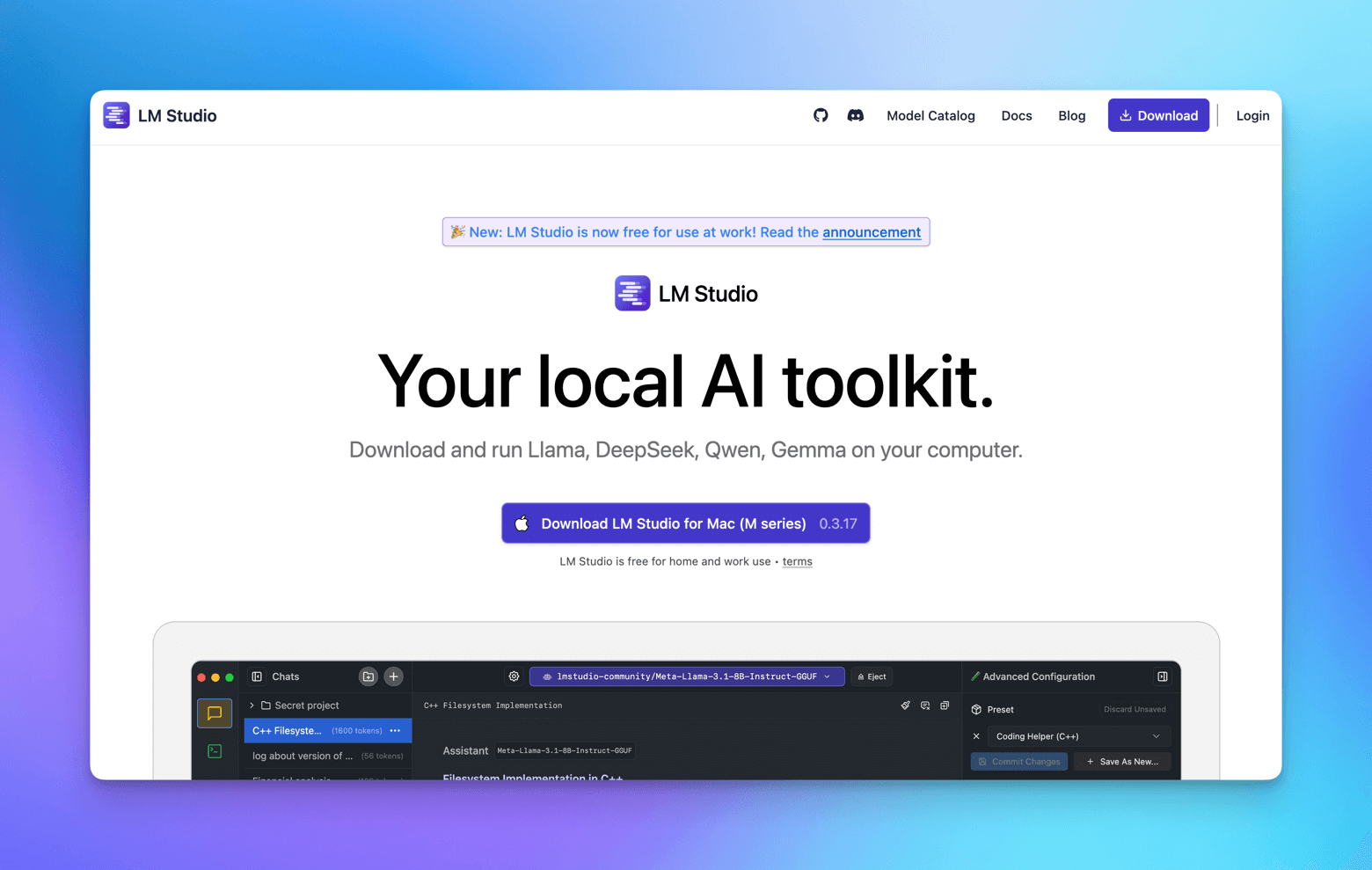Click the navbar Download button

pos(1158,115)
